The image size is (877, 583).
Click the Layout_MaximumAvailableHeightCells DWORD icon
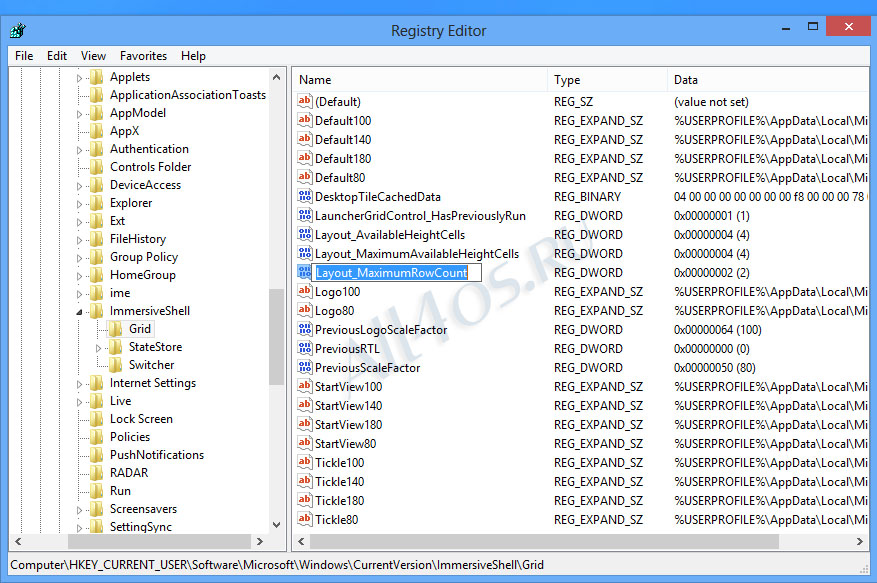305,253
